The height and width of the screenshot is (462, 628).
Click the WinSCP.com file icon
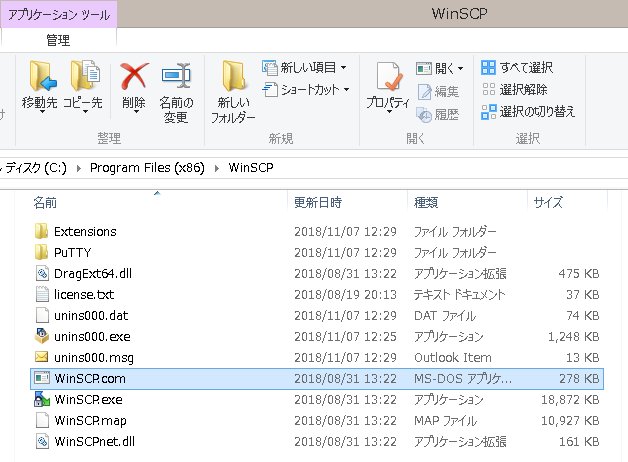(x=42, y=378)
